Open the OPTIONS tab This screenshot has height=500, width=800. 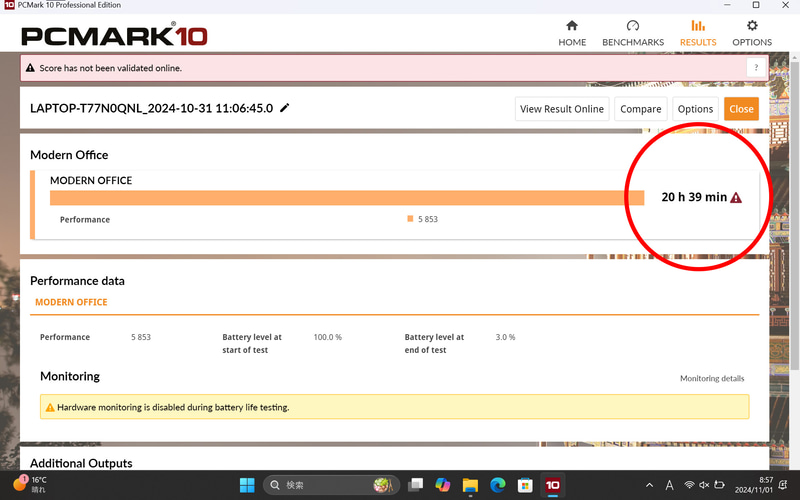click(x=752, y=34)
